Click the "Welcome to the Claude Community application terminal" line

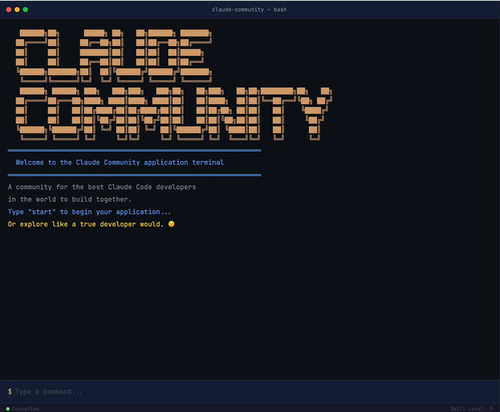[x=120, y=162]
